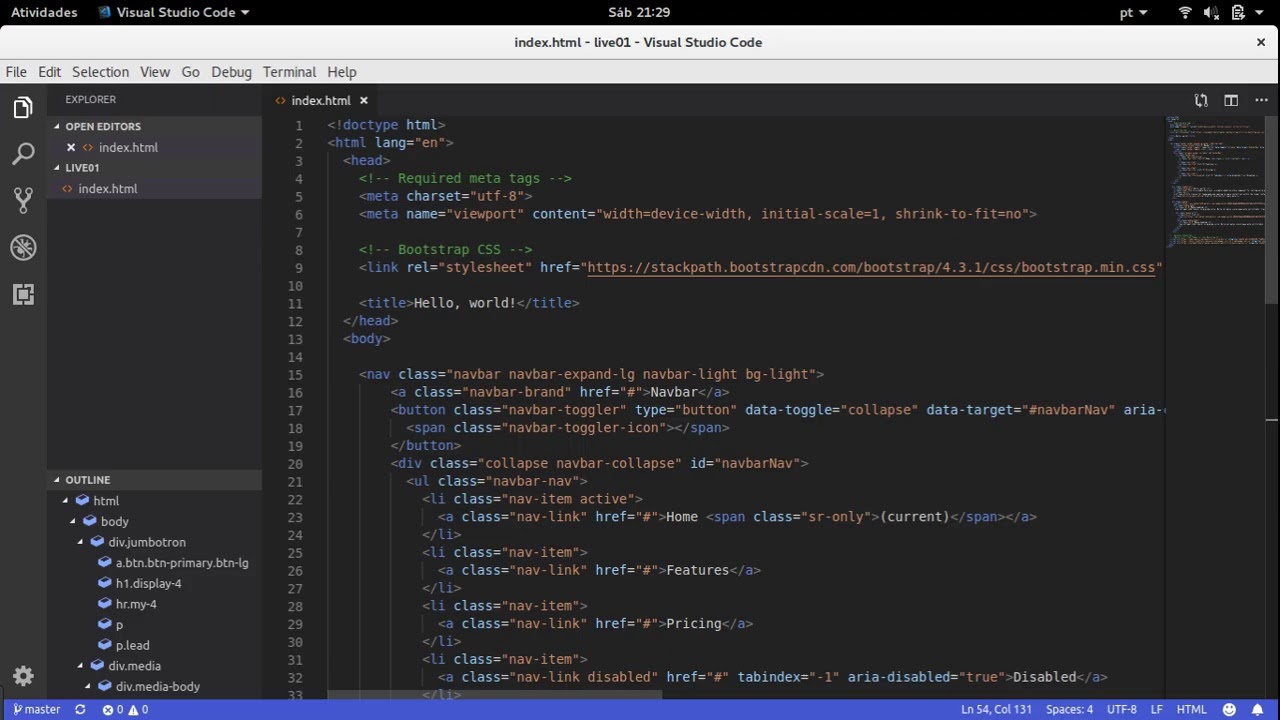The height and width of the screenshot is (720, 1280).
Task: Select h1.display-4 in Outline
Action: click(x=148, y=583)
